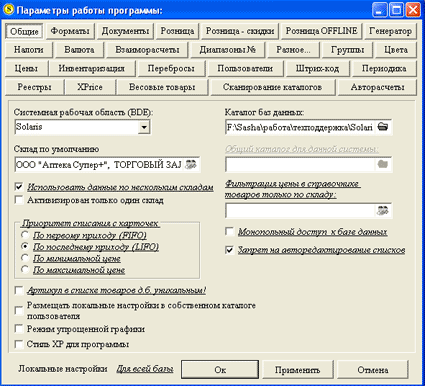Image resolution: width=425 pixels, height=386 pixels.
Task: Switch to the Форматы tab
Action: pos(70,31)
